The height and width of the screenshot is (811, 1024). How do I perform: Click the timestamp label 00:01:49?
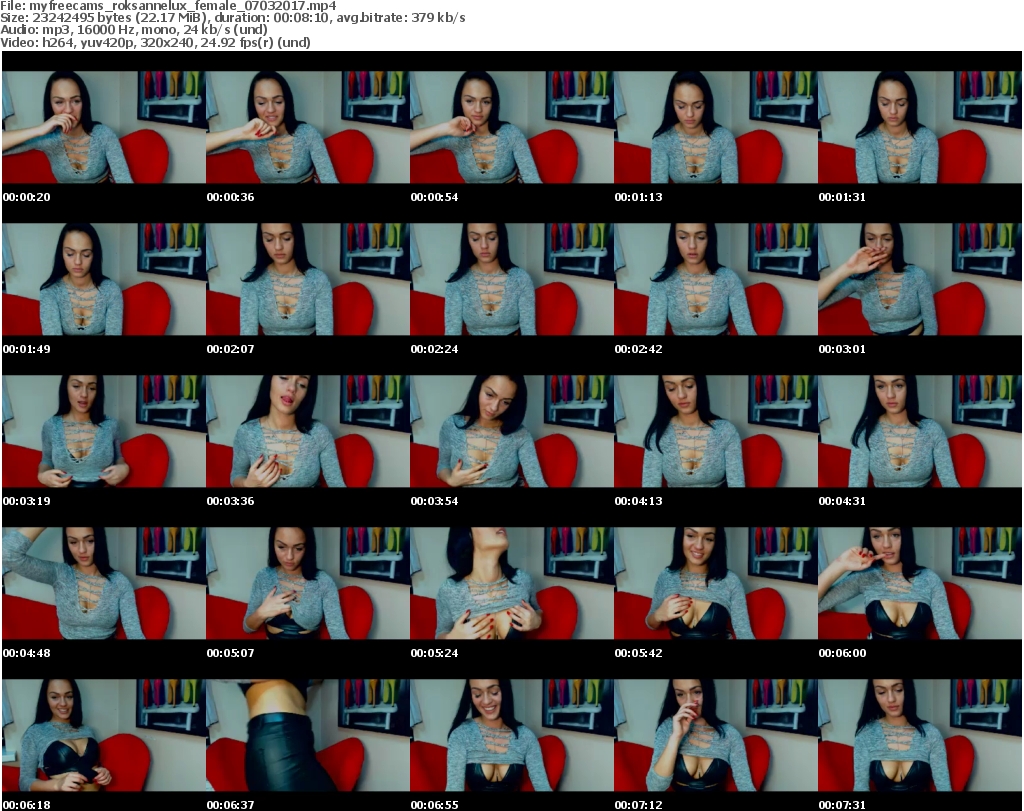point(27,349)
